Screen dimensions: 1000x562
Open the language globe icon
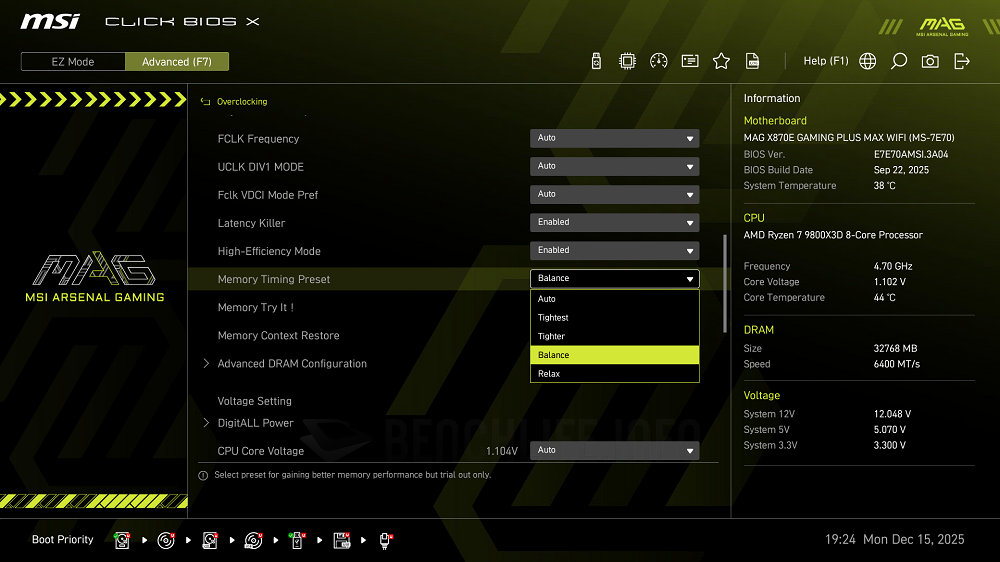868,61
